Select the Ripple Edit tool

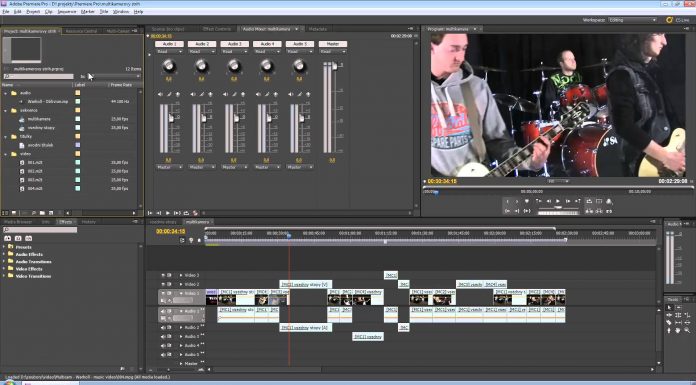pos(669,315)
